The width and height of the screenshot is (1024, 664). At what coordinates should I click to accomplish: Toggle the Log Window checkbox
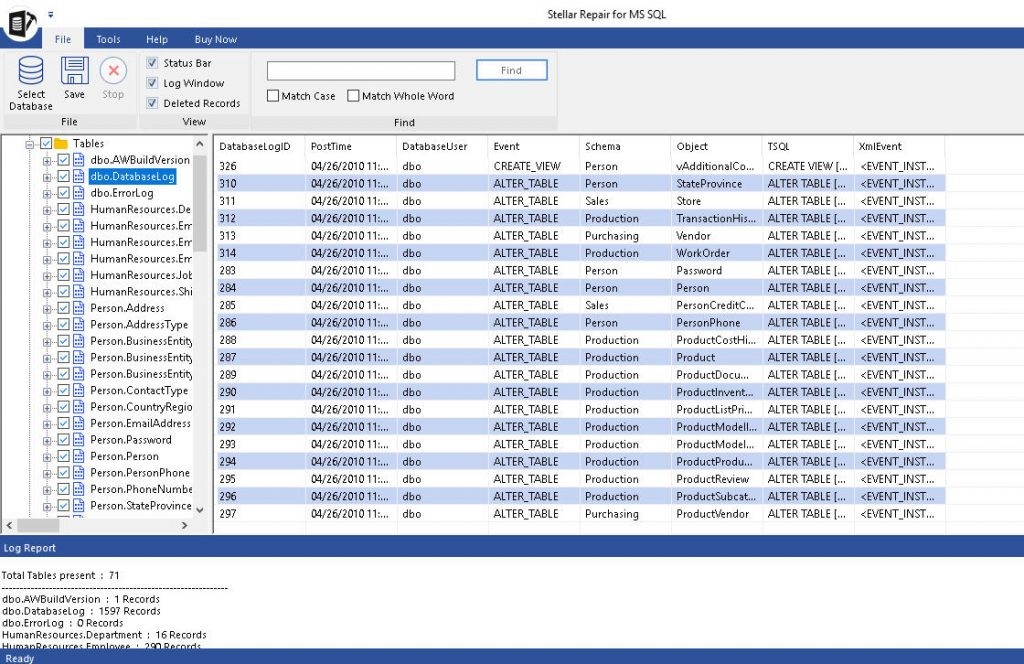tap(153, 83)
